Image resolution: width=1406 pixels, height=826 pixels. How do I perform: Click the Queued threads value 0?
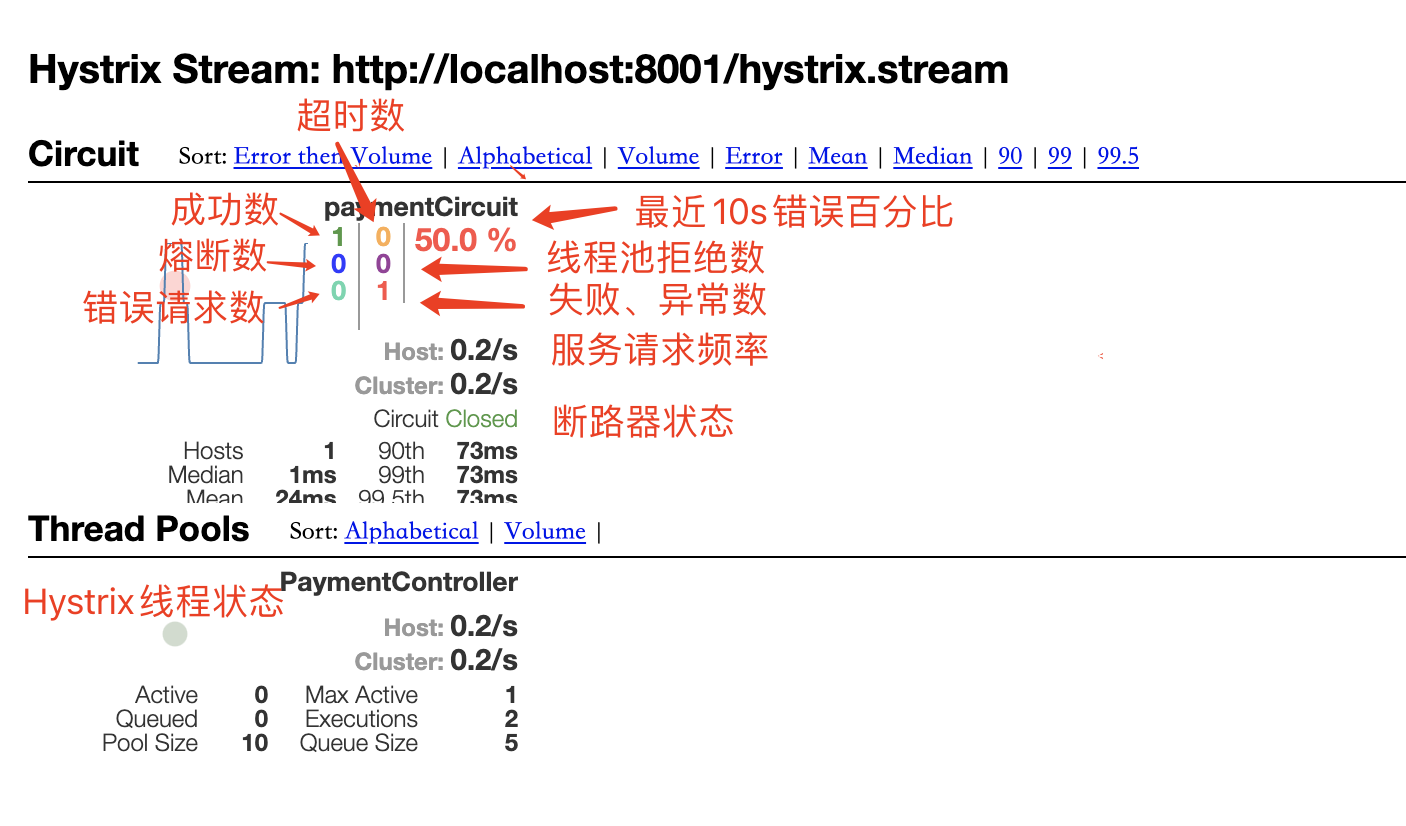[261, 719]
